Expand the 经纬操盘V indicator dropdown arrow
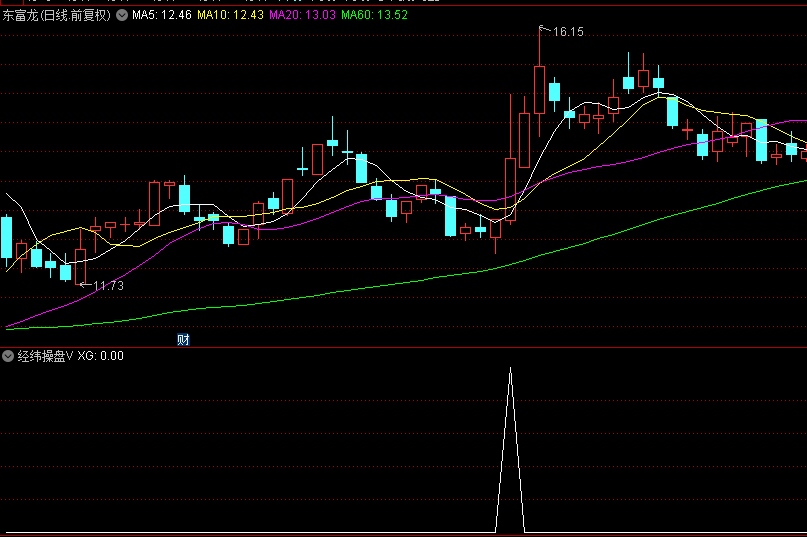Screen dimensions: 807x537 (8, 356)
